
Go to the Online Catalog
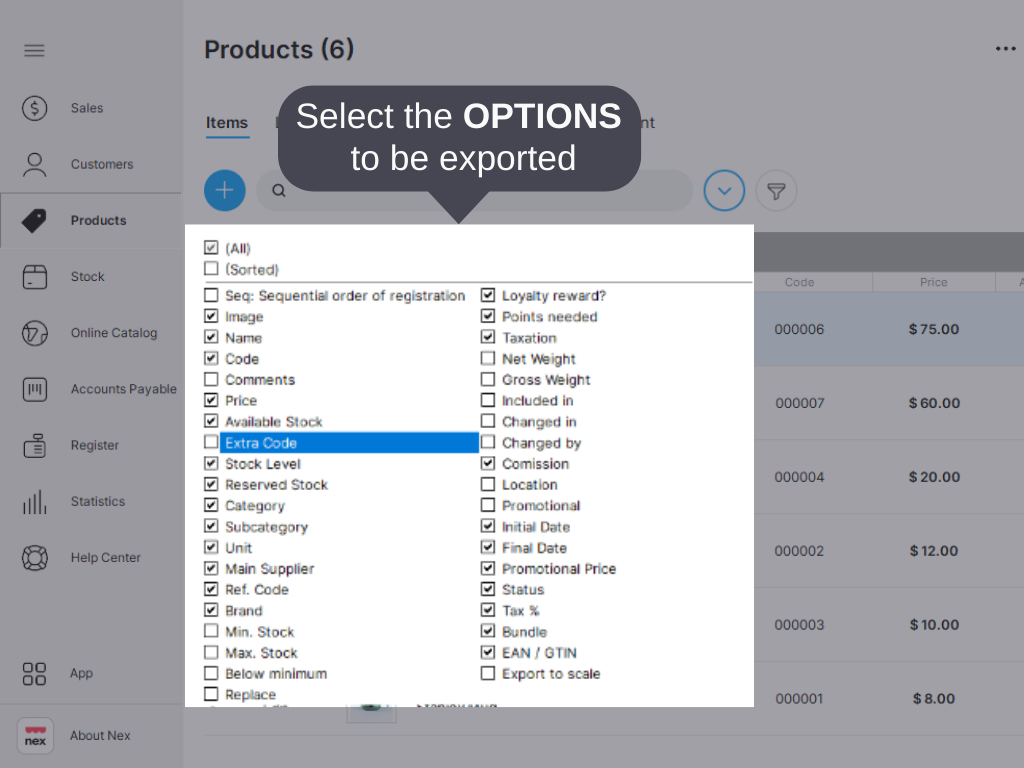[35, 332]
